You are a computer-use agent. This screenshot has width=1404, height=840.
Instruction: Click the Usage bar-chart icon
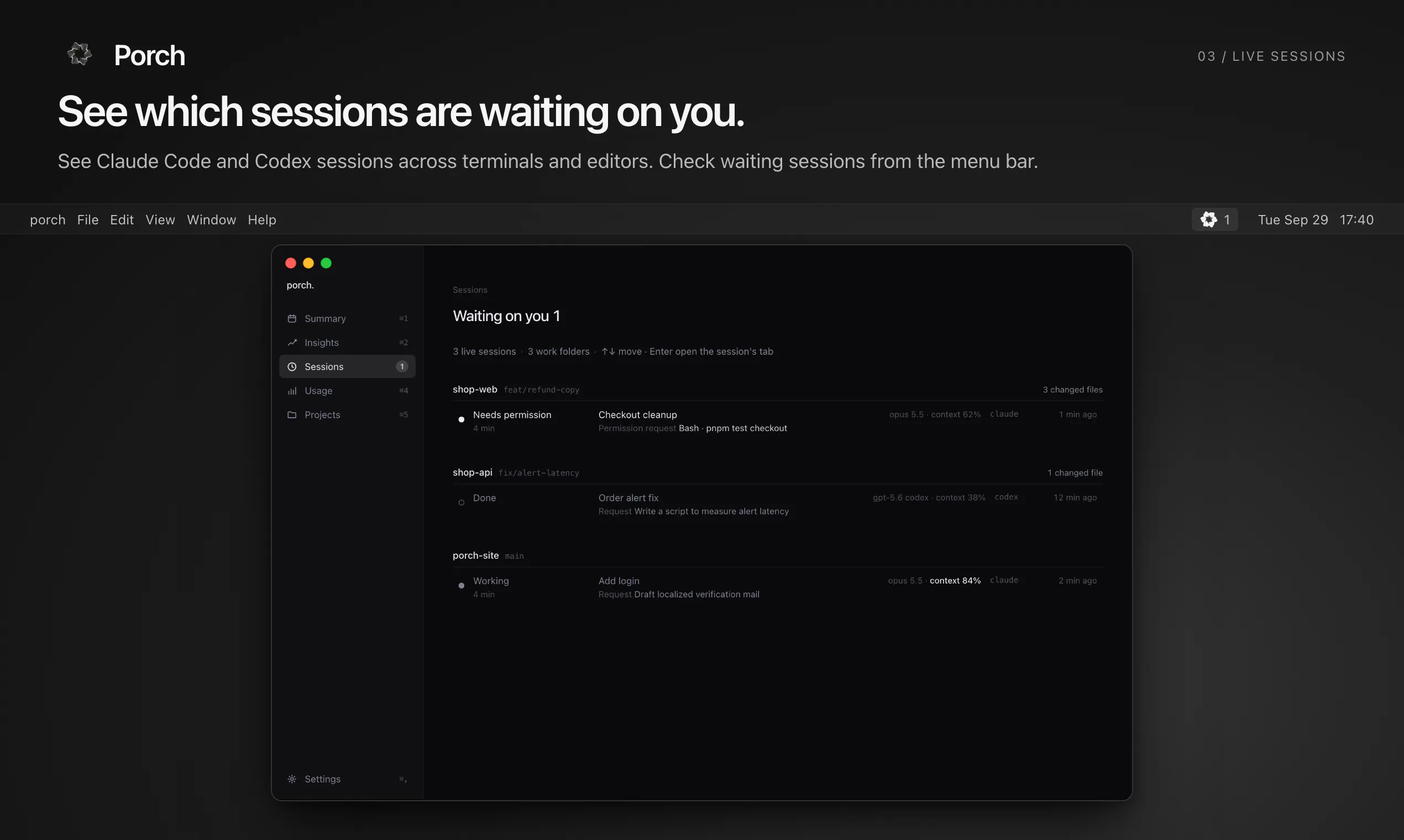[291, 391]
